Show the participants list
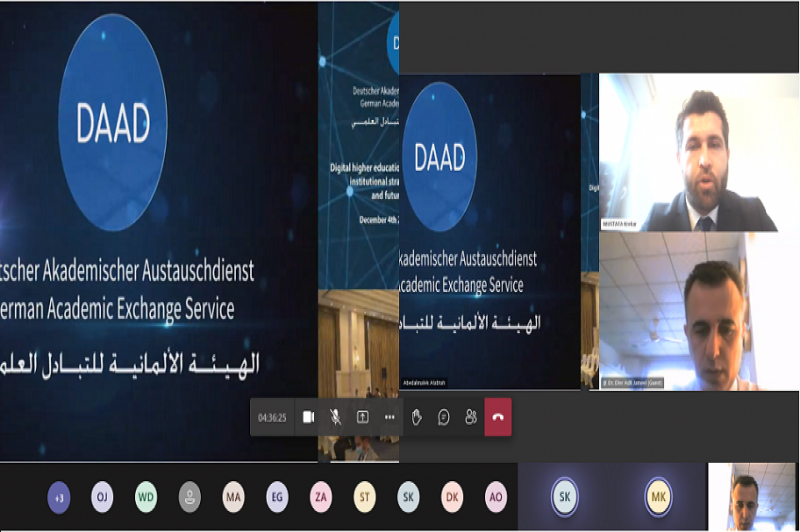Viewport: 800px width, 532px height. click(471, 417)
